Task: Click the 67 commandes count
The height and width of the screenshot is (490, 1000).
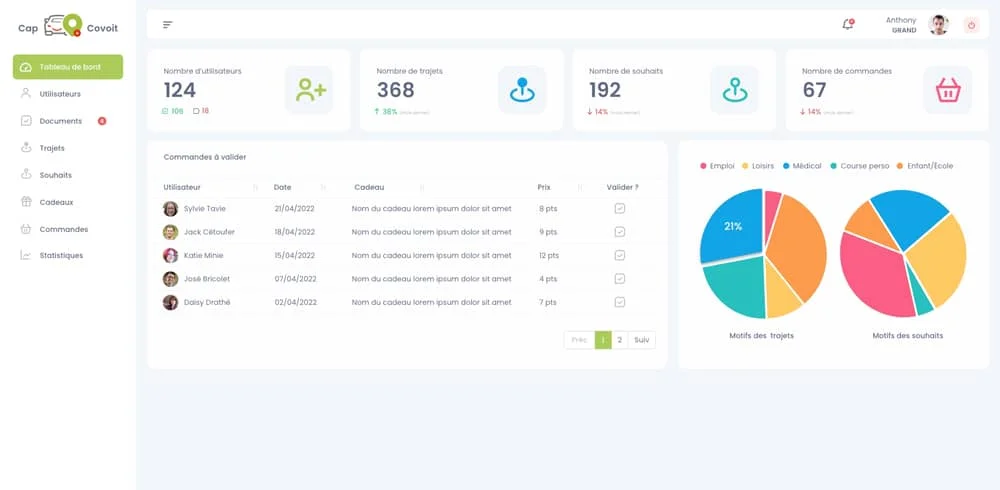Action: (x=814, y=91)
